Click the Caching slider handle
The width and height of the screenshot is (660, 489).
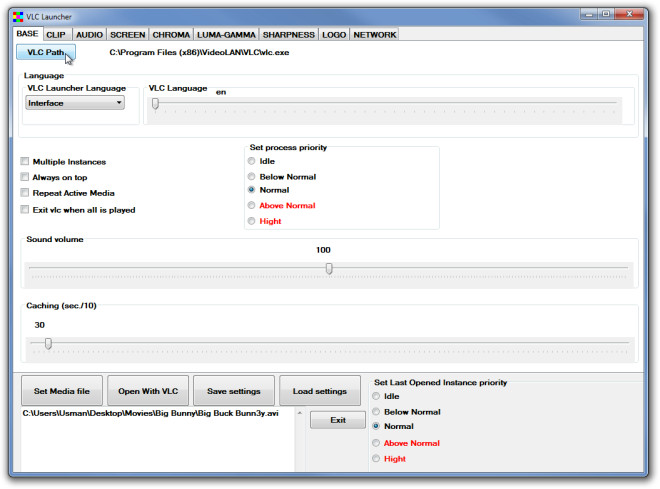[48, 344]
